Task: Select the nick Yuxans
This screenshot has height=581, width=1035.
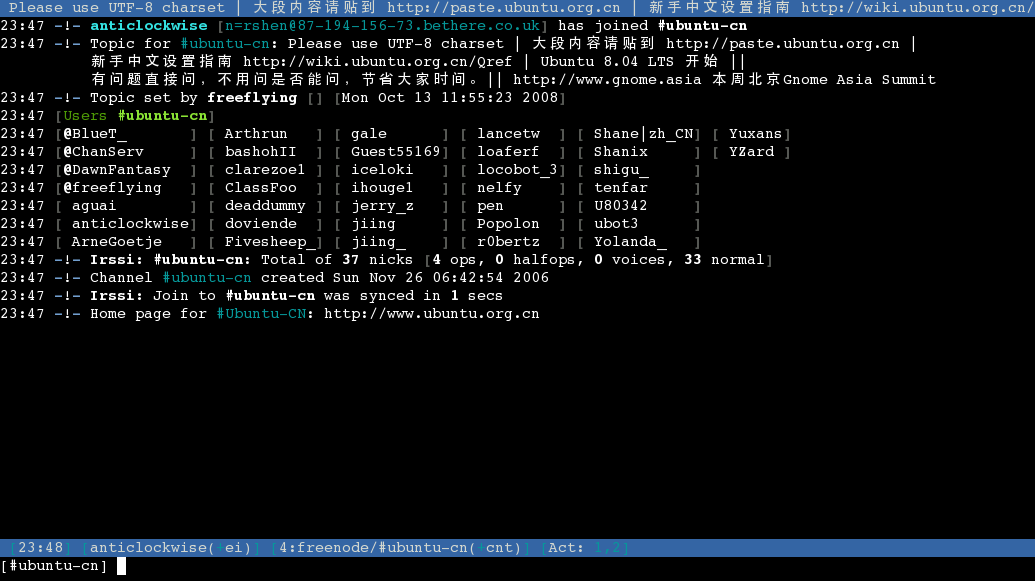Action: pos(755,134)
